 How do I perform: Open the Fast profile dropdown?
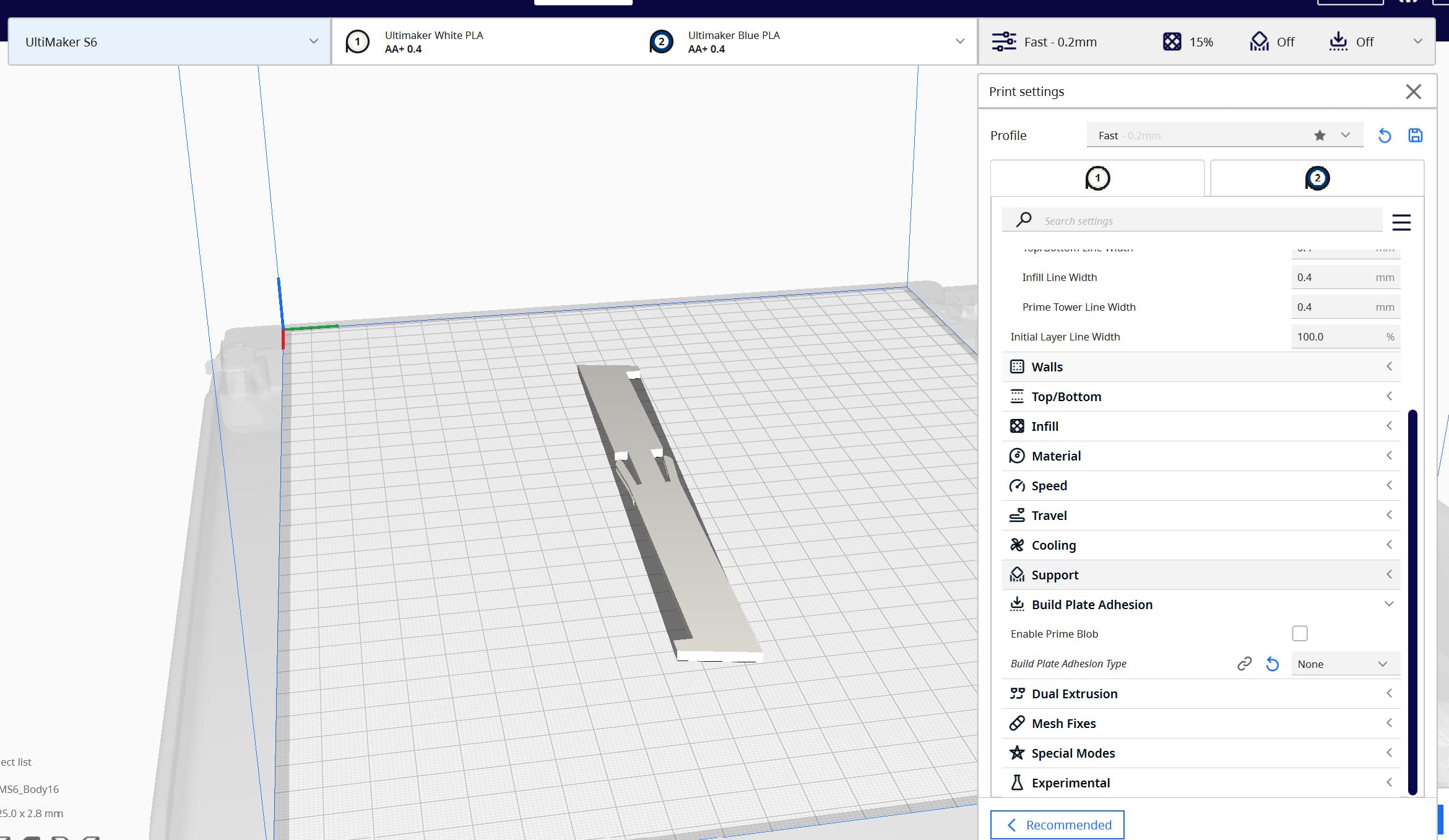[1224, 135]
